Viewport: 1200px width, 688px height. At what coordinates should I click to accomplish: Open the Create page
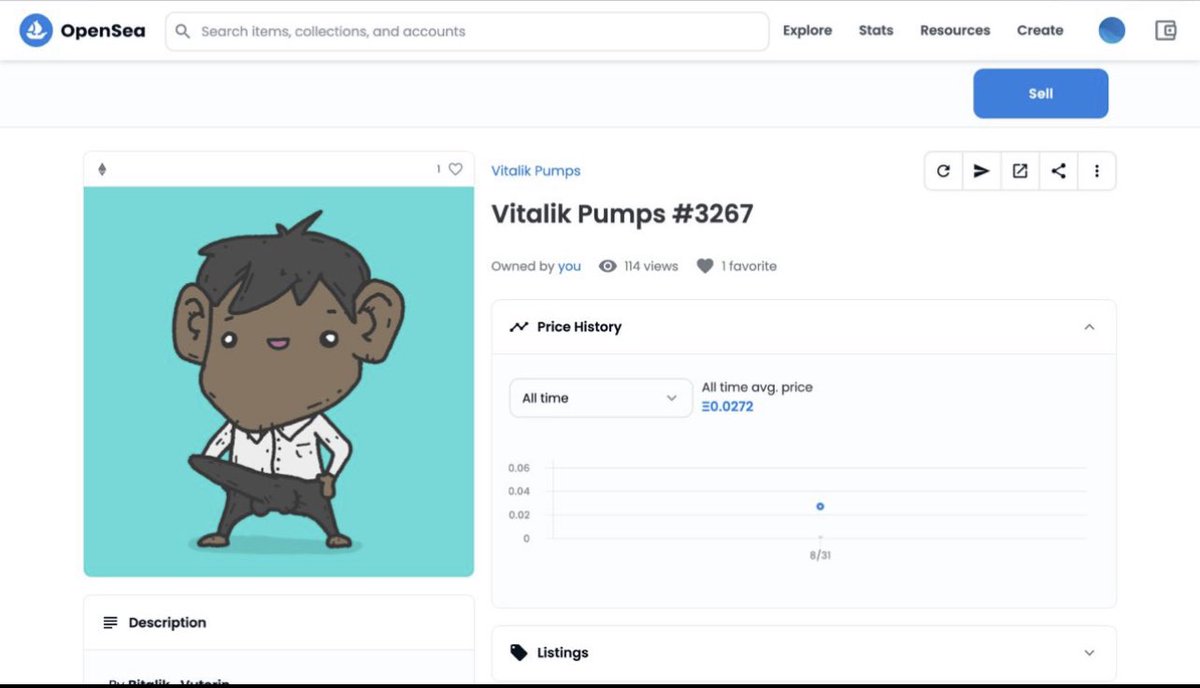coord(1040,30)
